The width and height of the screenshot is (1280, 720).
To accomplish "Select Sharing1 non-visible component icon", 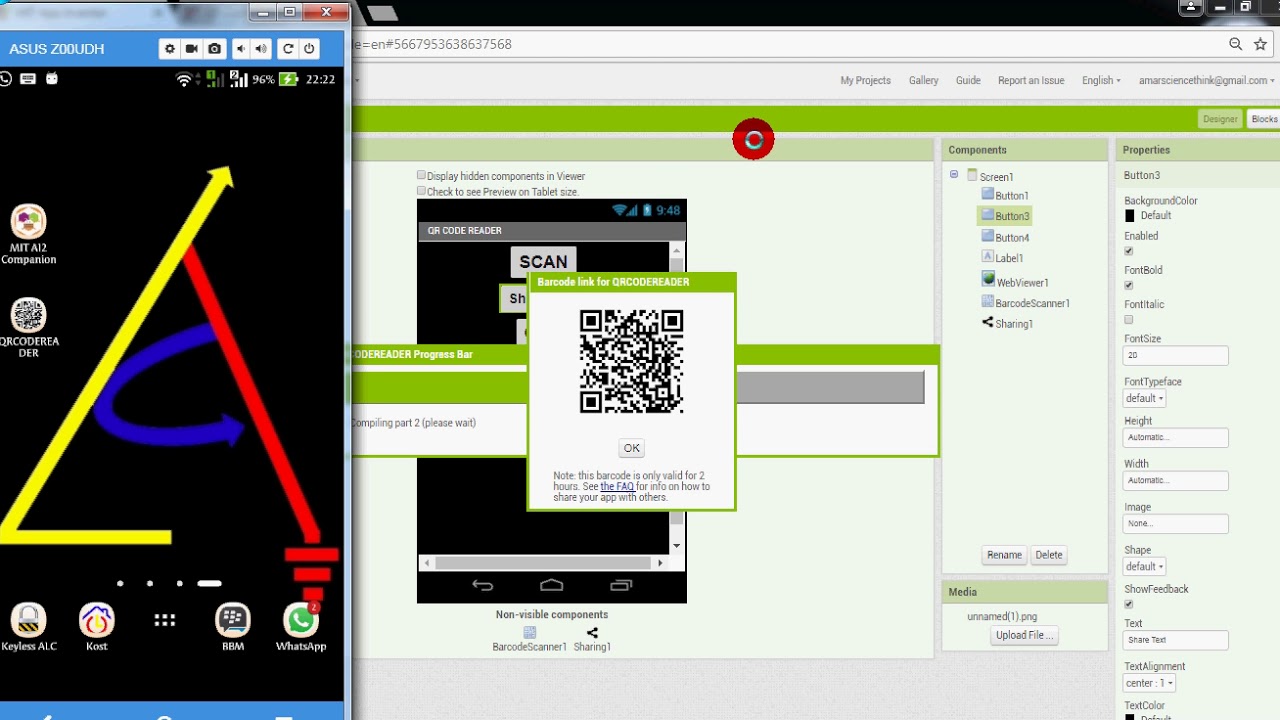I will (592, 633).
